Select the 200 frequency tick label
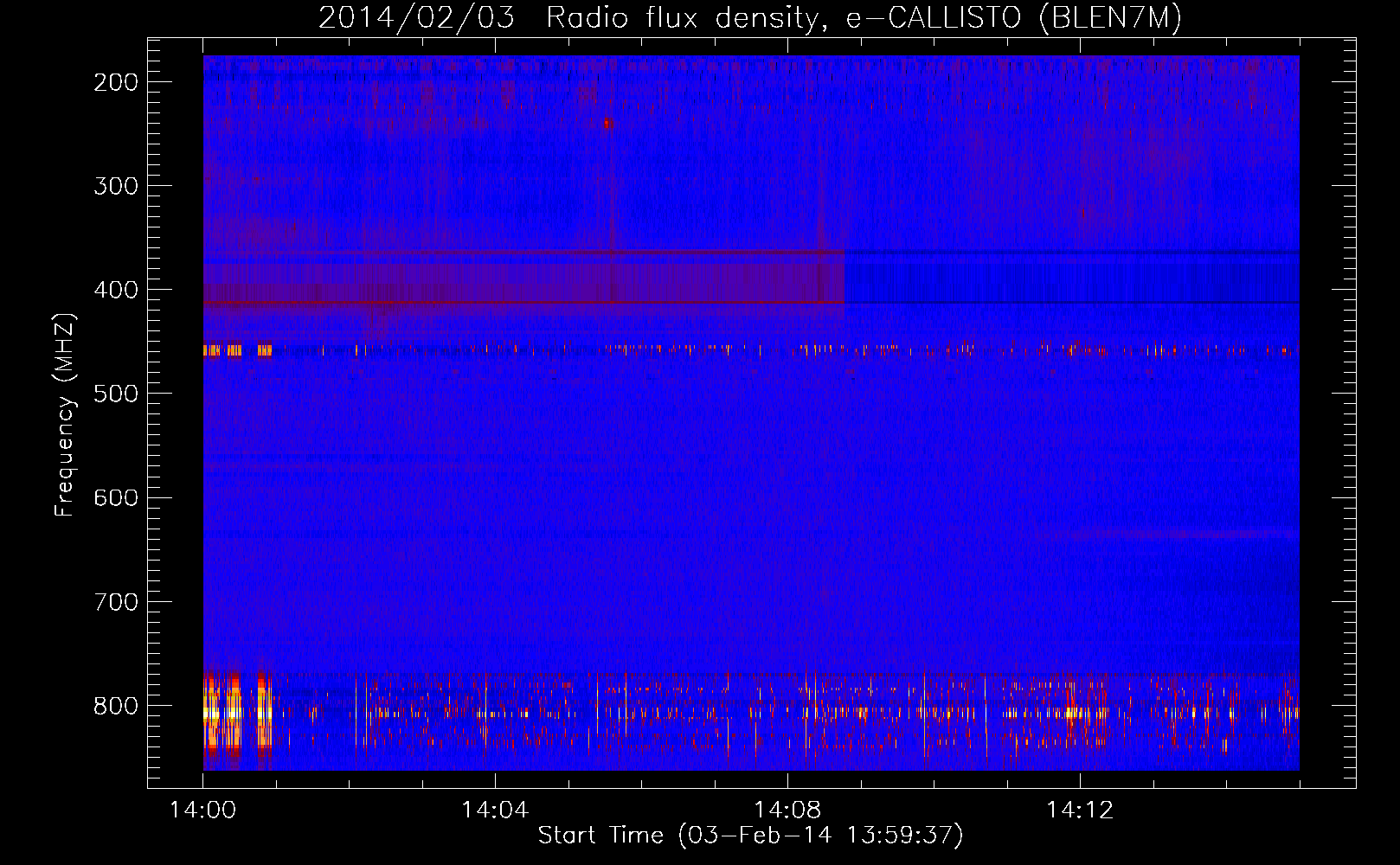Screen dimensions: 1400x865 [x=116, y=82]
